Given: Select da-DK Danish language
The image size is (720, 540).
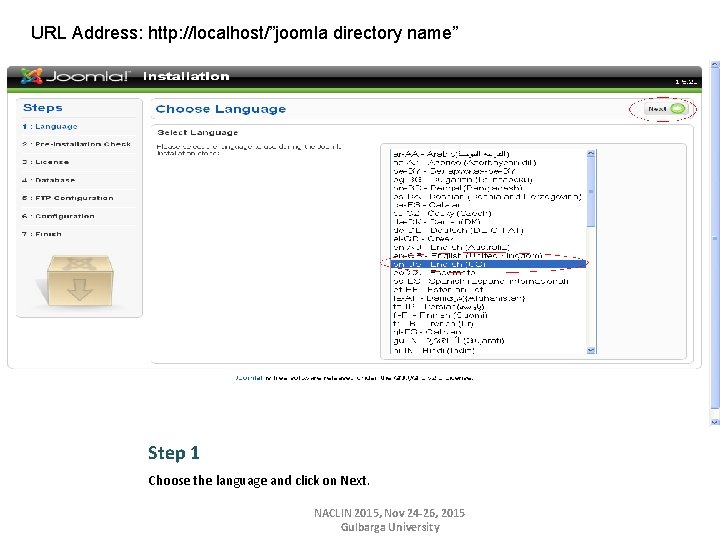Looking at the screenshot, I should coord(437,222).
